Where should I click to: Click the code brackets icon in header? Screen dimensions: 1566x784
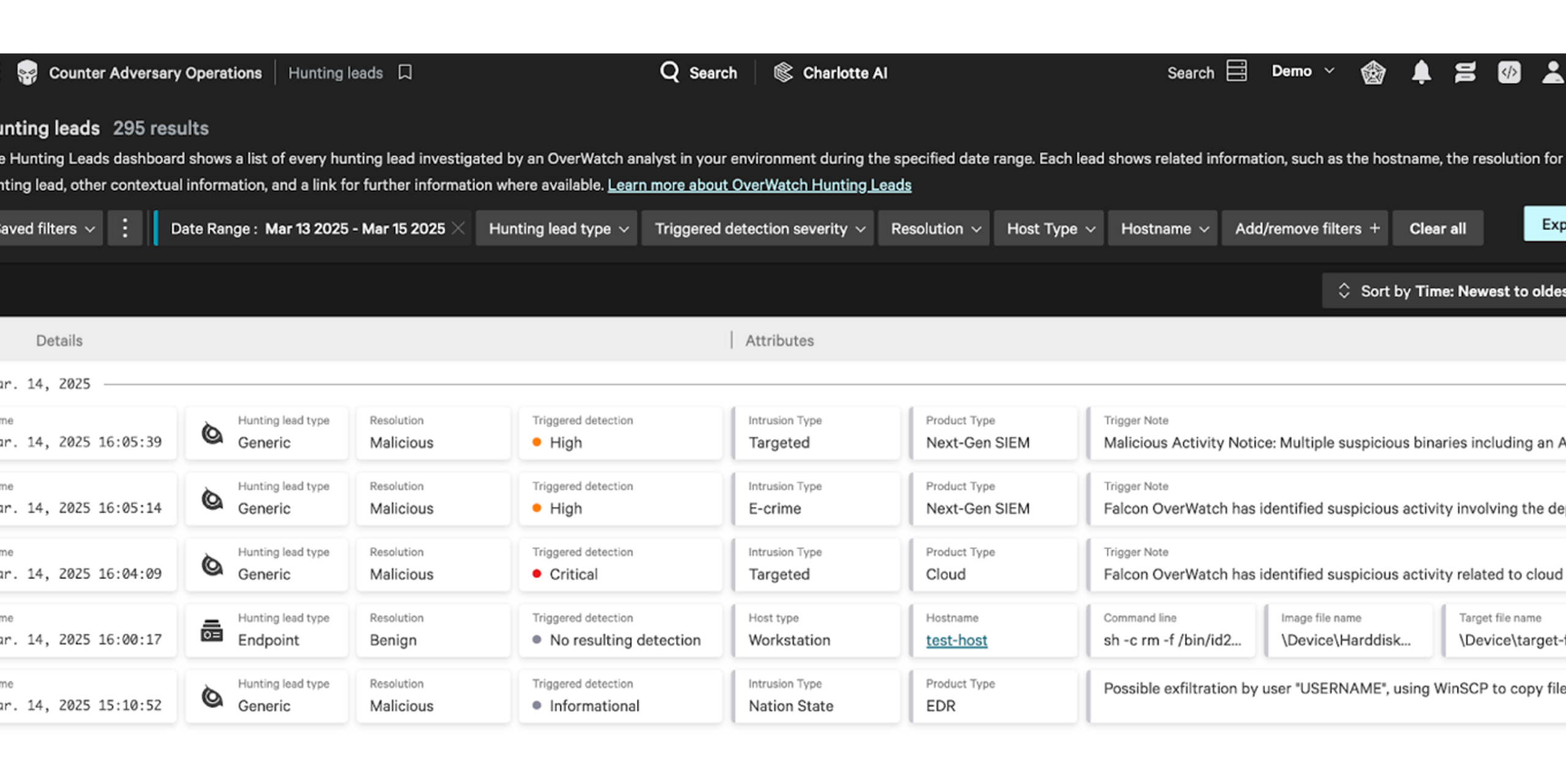1508,73
